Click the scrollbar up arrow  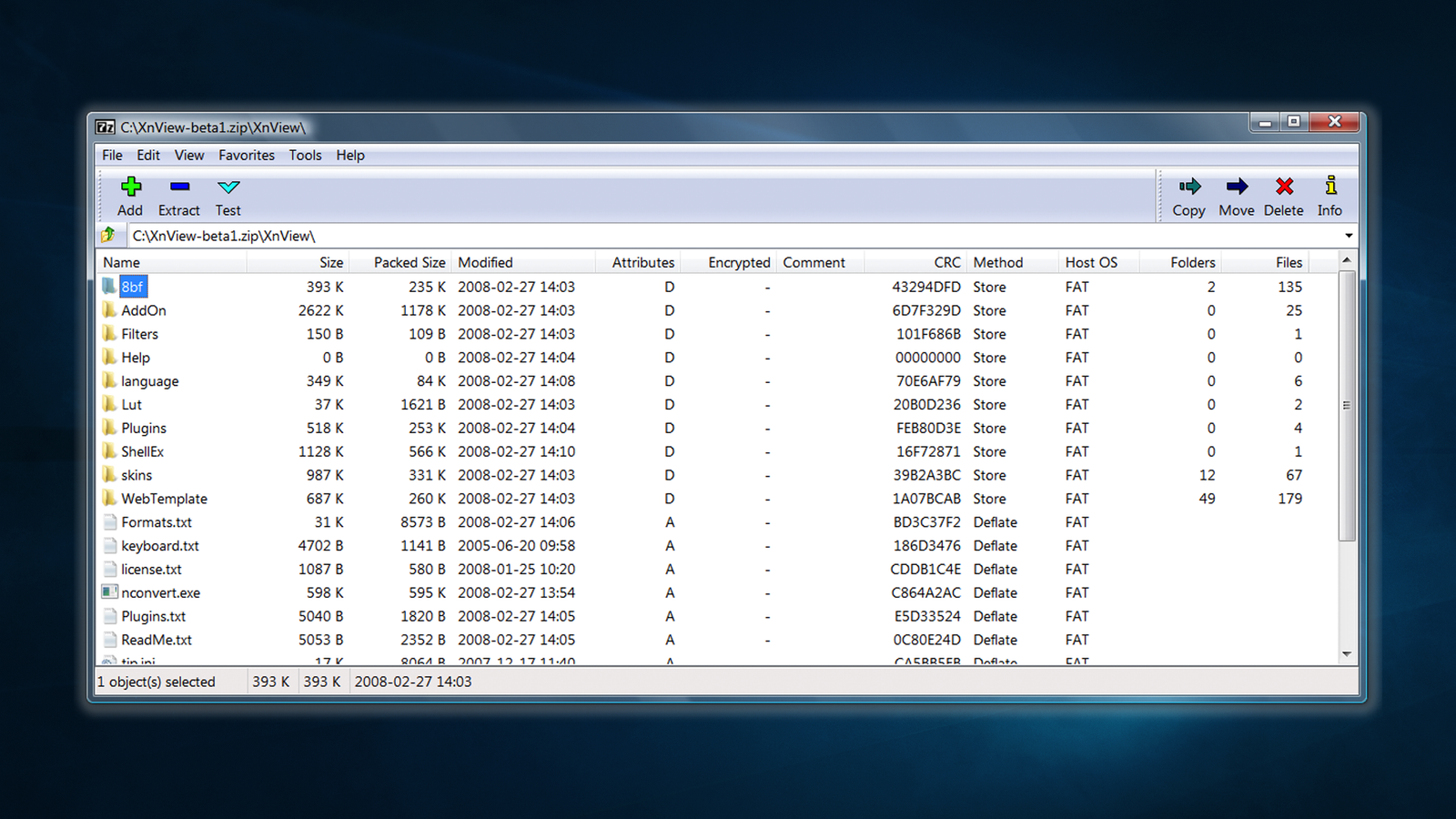[1347, 260]
